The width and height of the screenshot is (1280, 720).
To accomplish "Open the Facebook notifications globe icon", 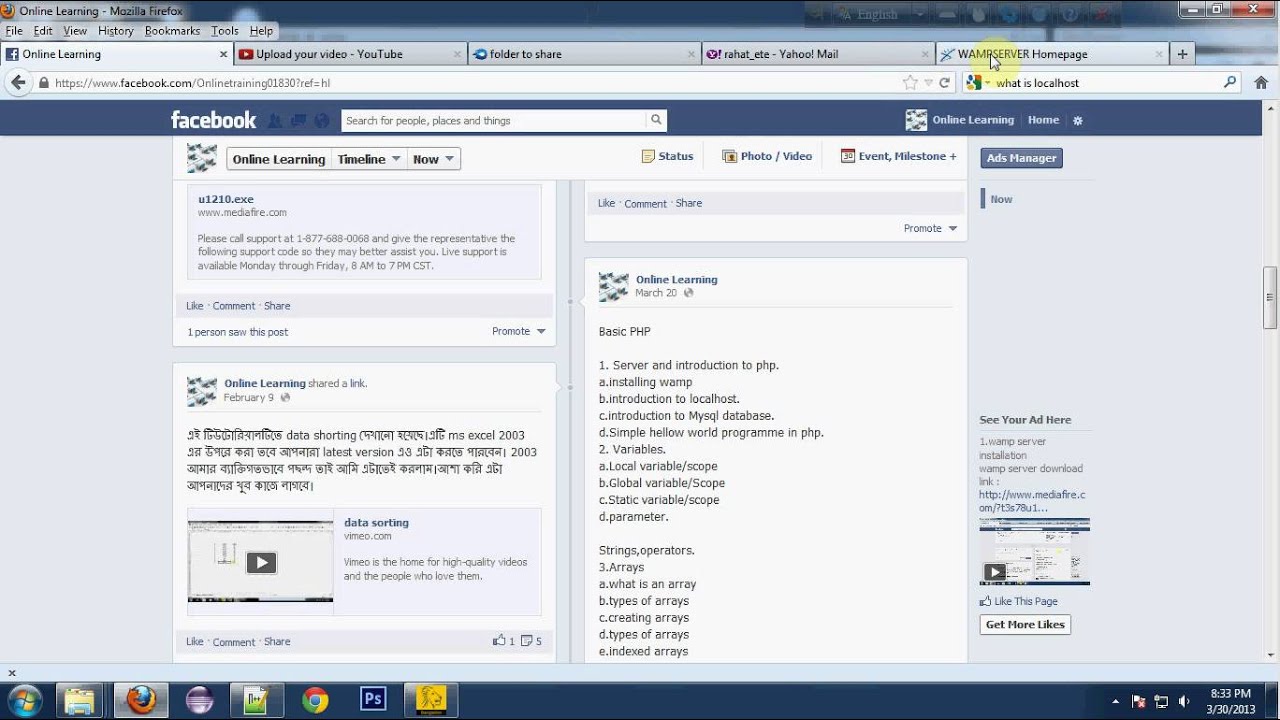I will pos(322,121).
